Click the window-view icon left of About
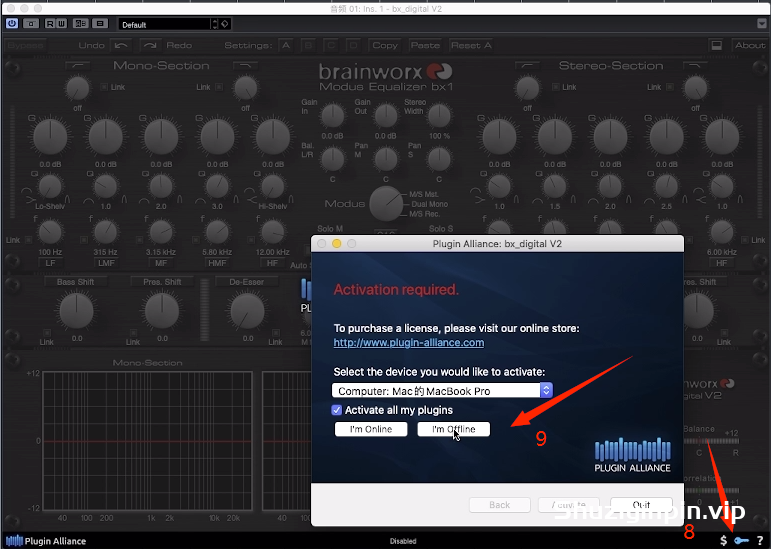Screen dimensions: 771x549 coord(716,45)
